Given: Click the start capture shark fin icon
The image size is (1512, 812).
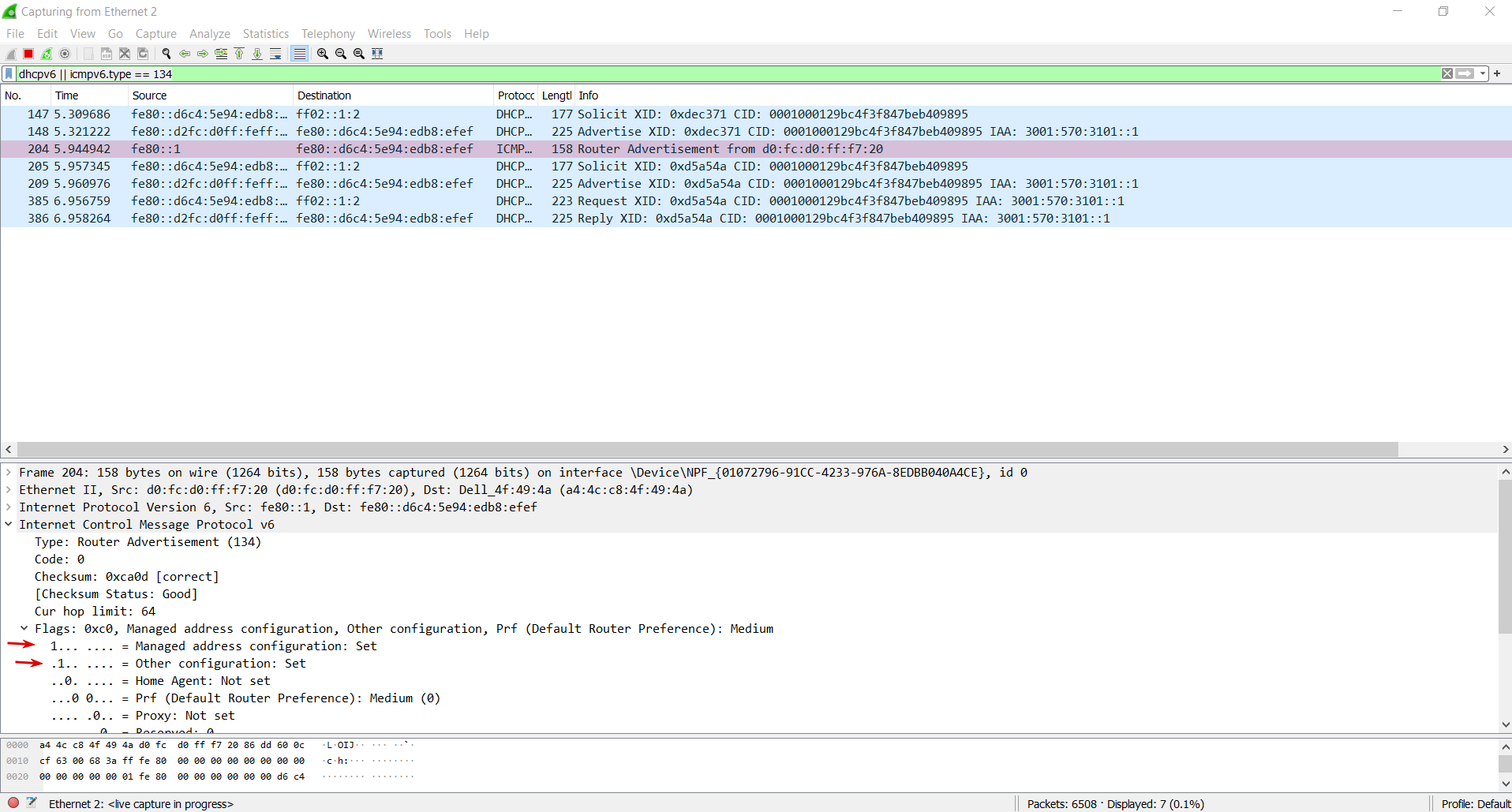Looking at the screenshot, I should [x=10, y=54].
